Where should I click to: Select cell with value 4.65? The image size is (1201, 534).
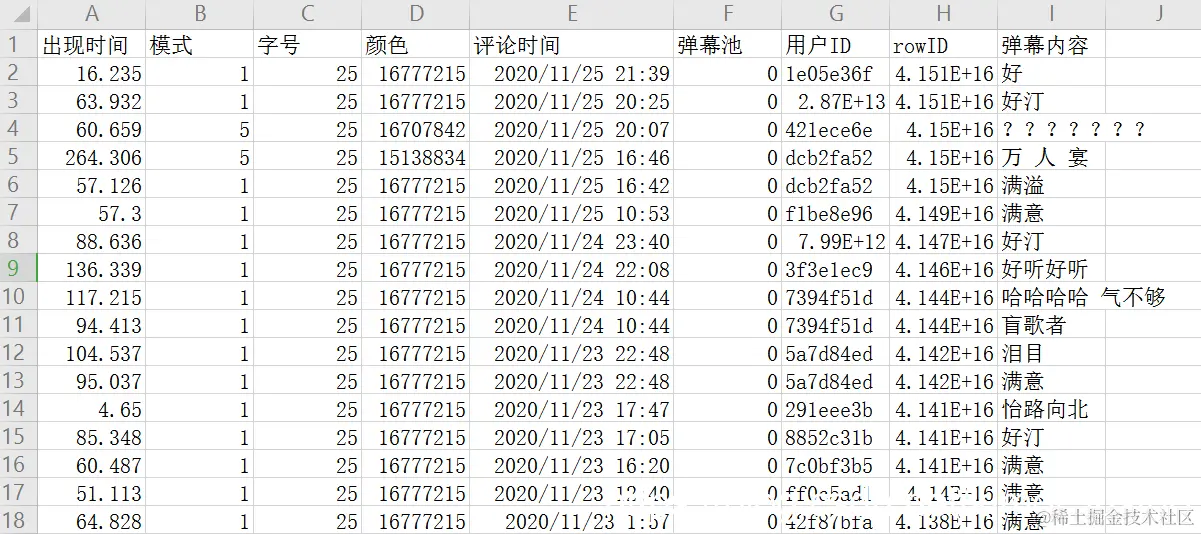[x=92, y=409]
